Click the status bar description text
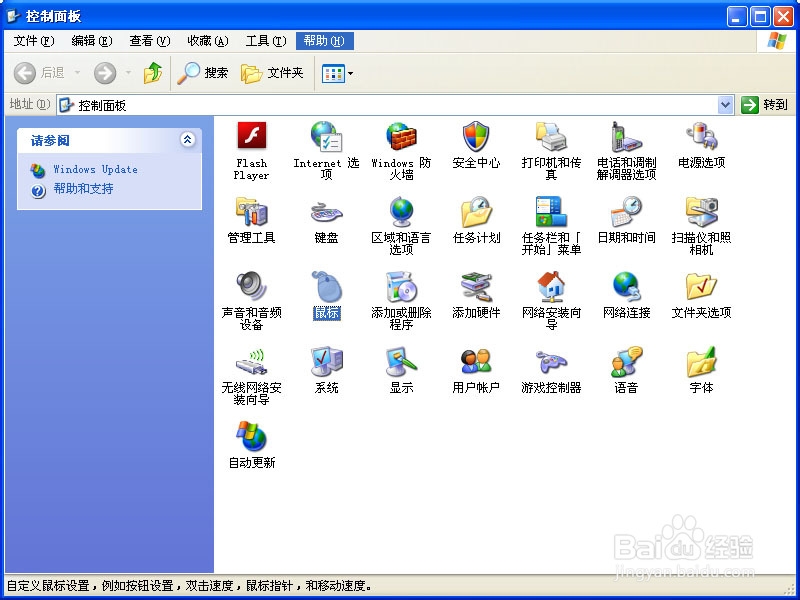This screenshot has height=600, width=800. [x=189, y=586]
